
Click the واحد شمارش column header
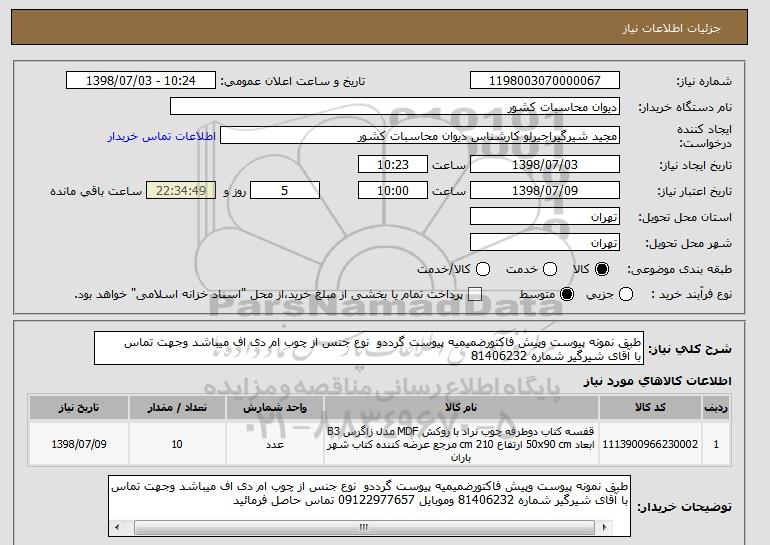click(275, 407)
